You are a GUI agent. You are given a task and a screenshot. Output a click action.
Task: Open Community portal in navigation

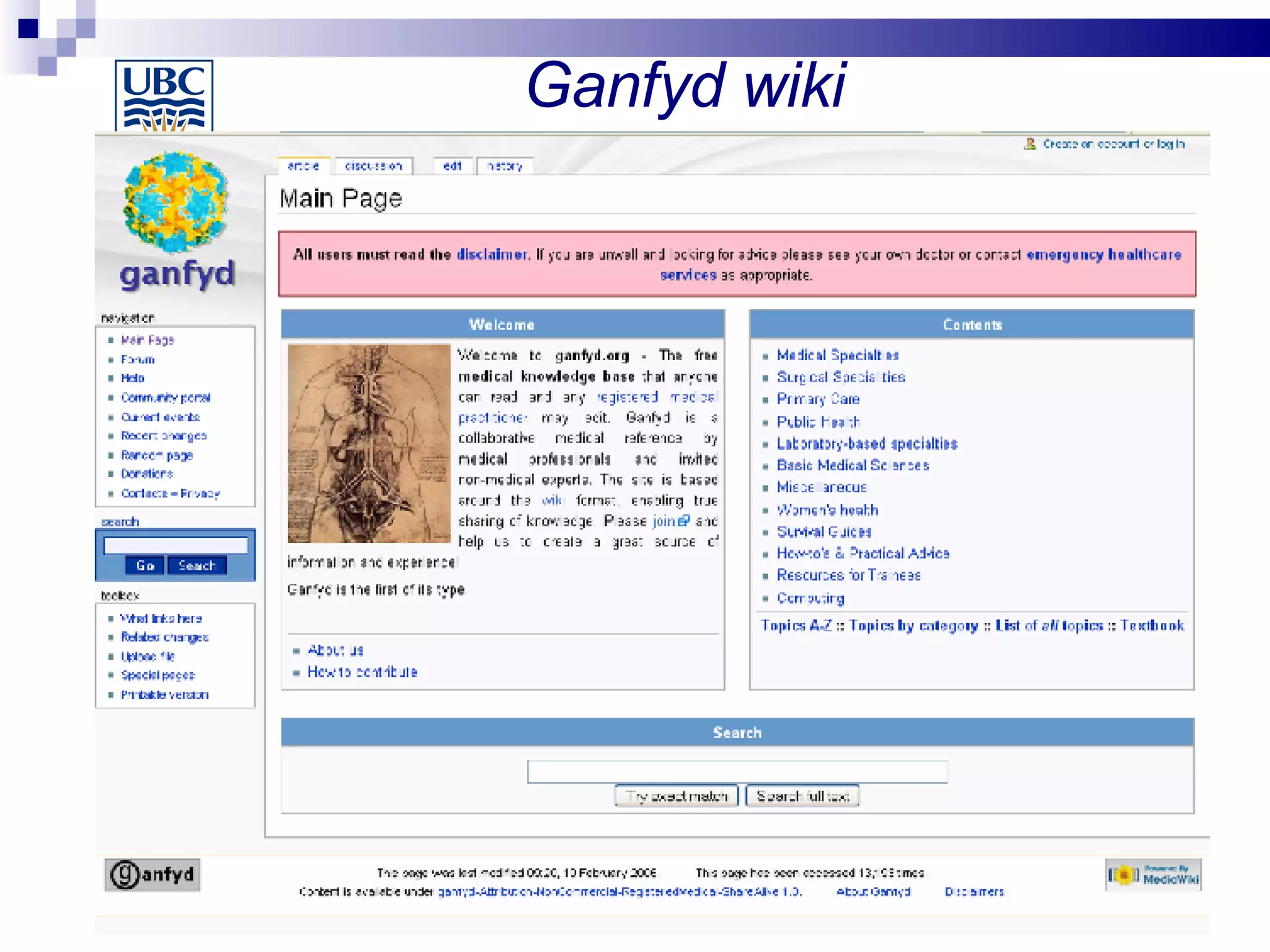click(166, 398)
